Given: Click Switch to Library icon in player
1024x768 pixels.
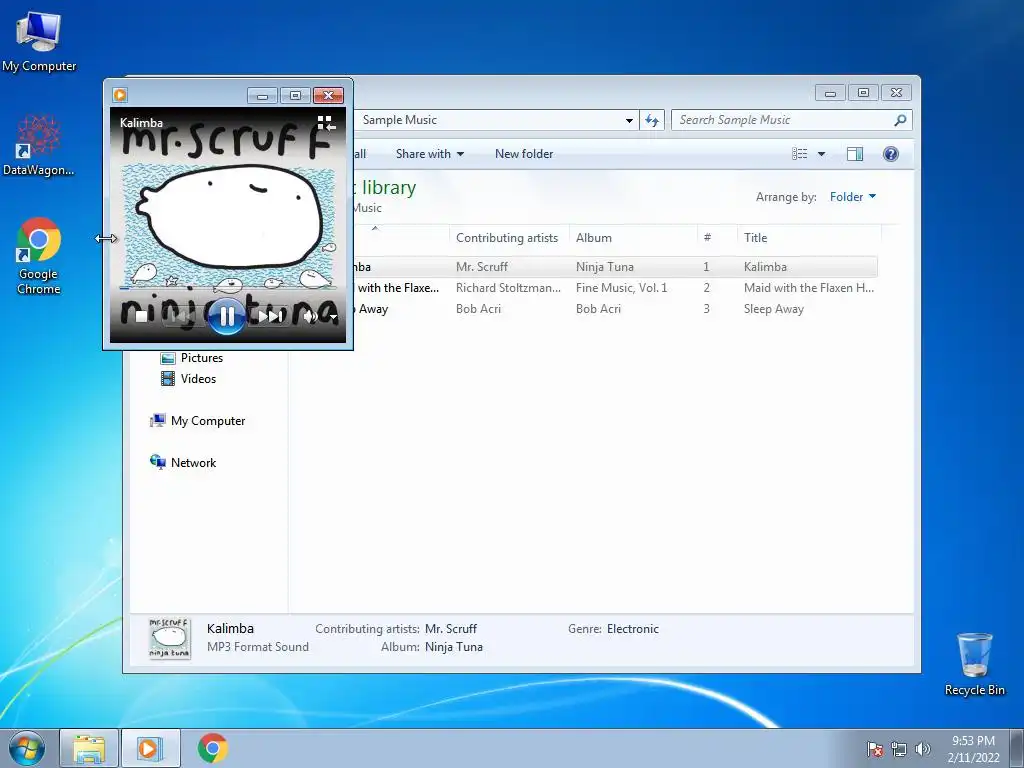Looking at the screenshot, I should point(326,123).
